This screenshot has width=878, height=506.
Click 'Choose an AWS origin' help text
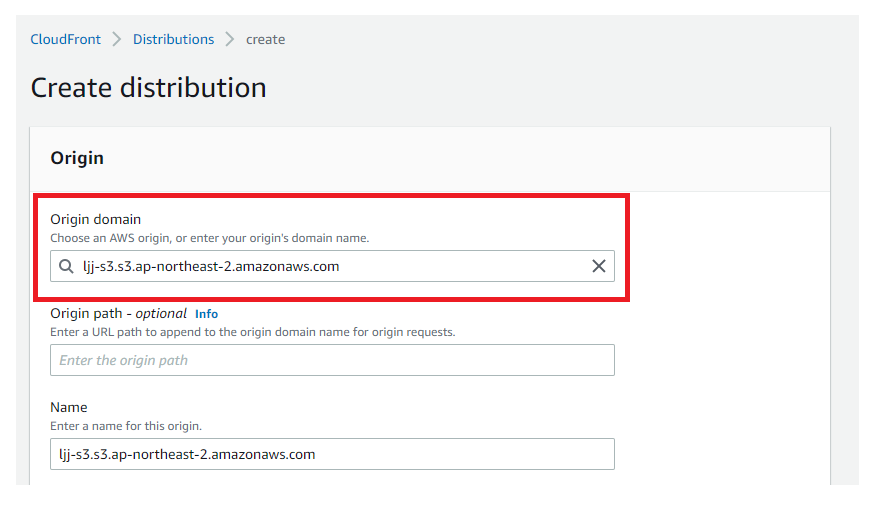210,238
